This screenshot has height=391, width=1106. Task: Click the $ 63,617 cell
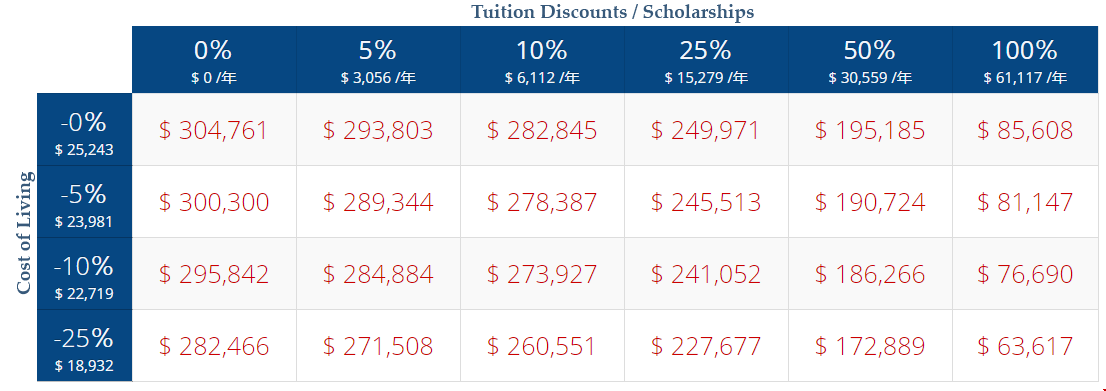pos(1025,346)
